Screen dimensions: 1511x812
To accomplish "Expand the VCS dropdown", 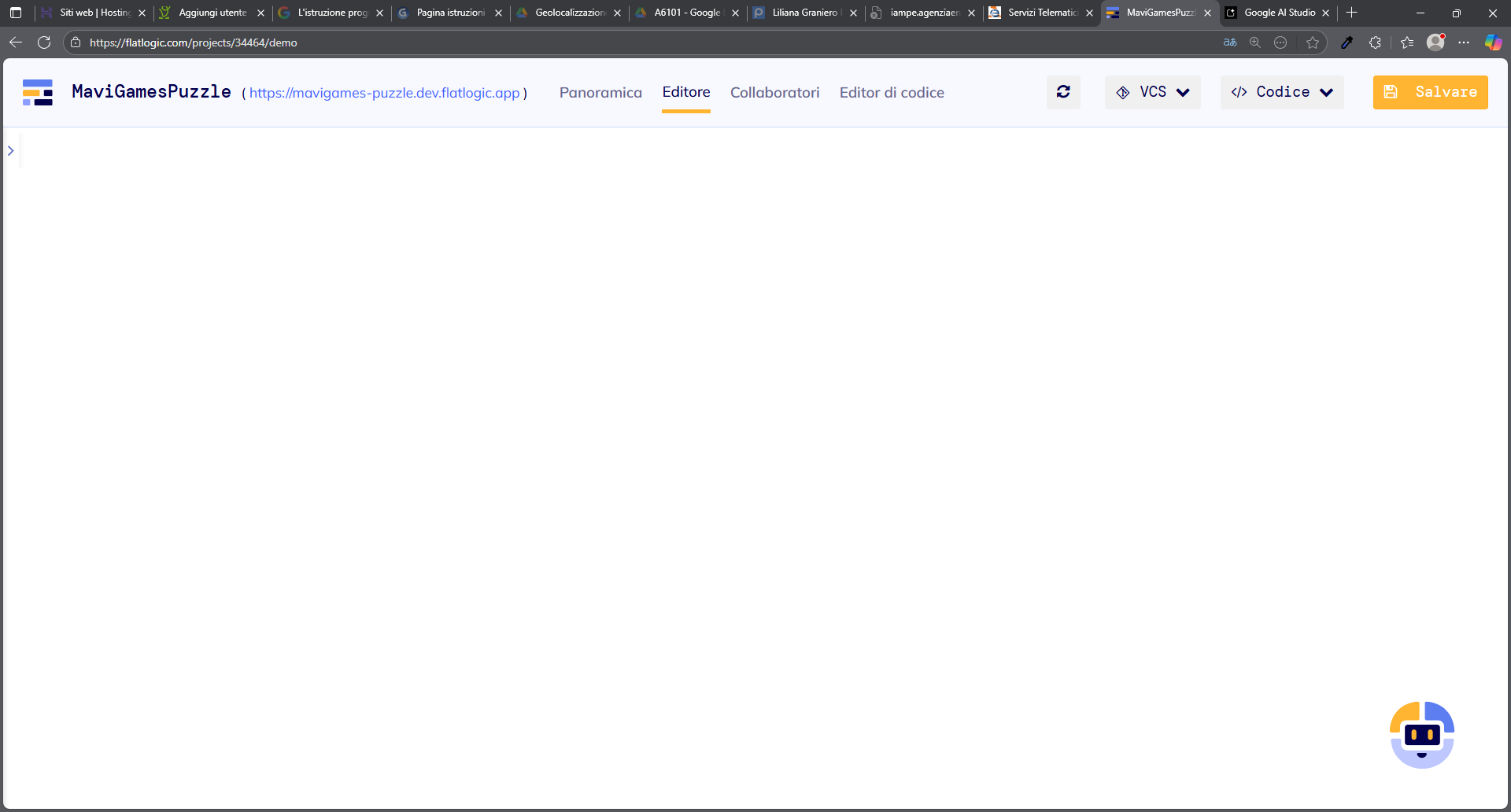I will [x=1153, y=92].
